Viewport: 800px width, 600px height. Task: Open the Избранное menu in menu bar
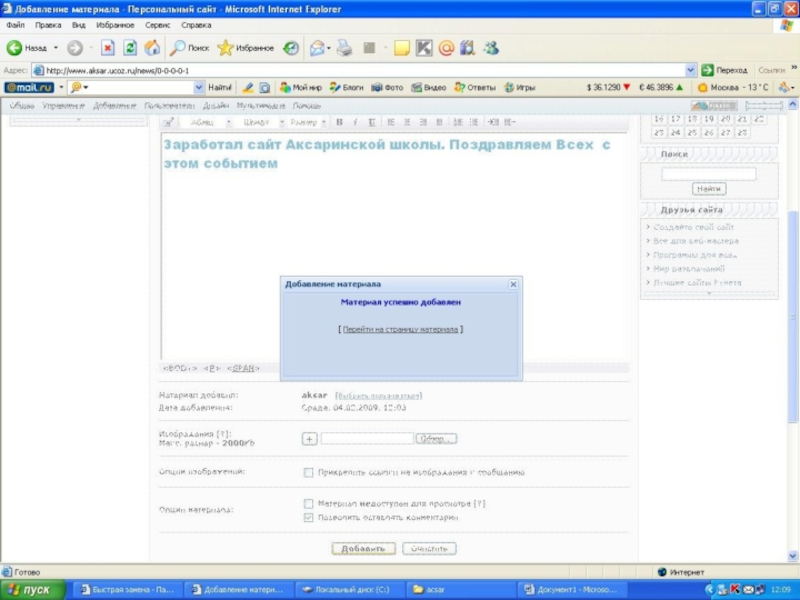click(115, 24)
